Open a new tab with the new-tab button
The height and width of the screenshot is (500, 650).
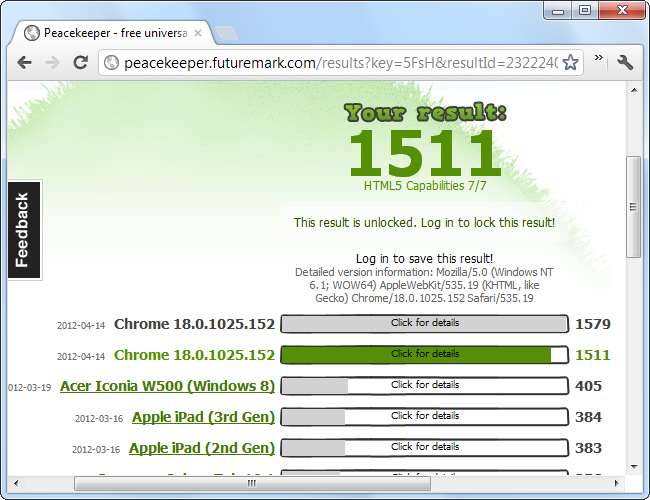pyautogui.click(x=226, y=34)
